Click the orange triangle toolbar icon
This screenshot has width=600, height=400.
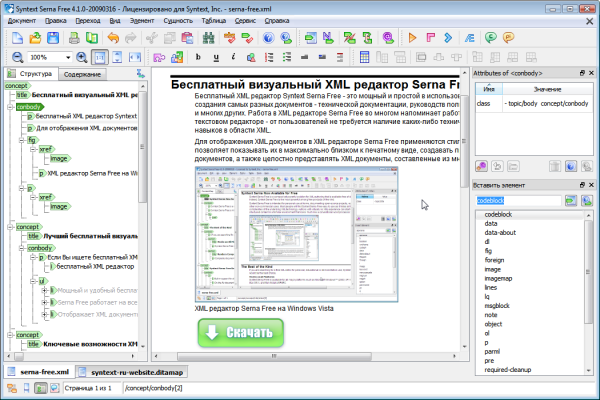click(412, 38)
